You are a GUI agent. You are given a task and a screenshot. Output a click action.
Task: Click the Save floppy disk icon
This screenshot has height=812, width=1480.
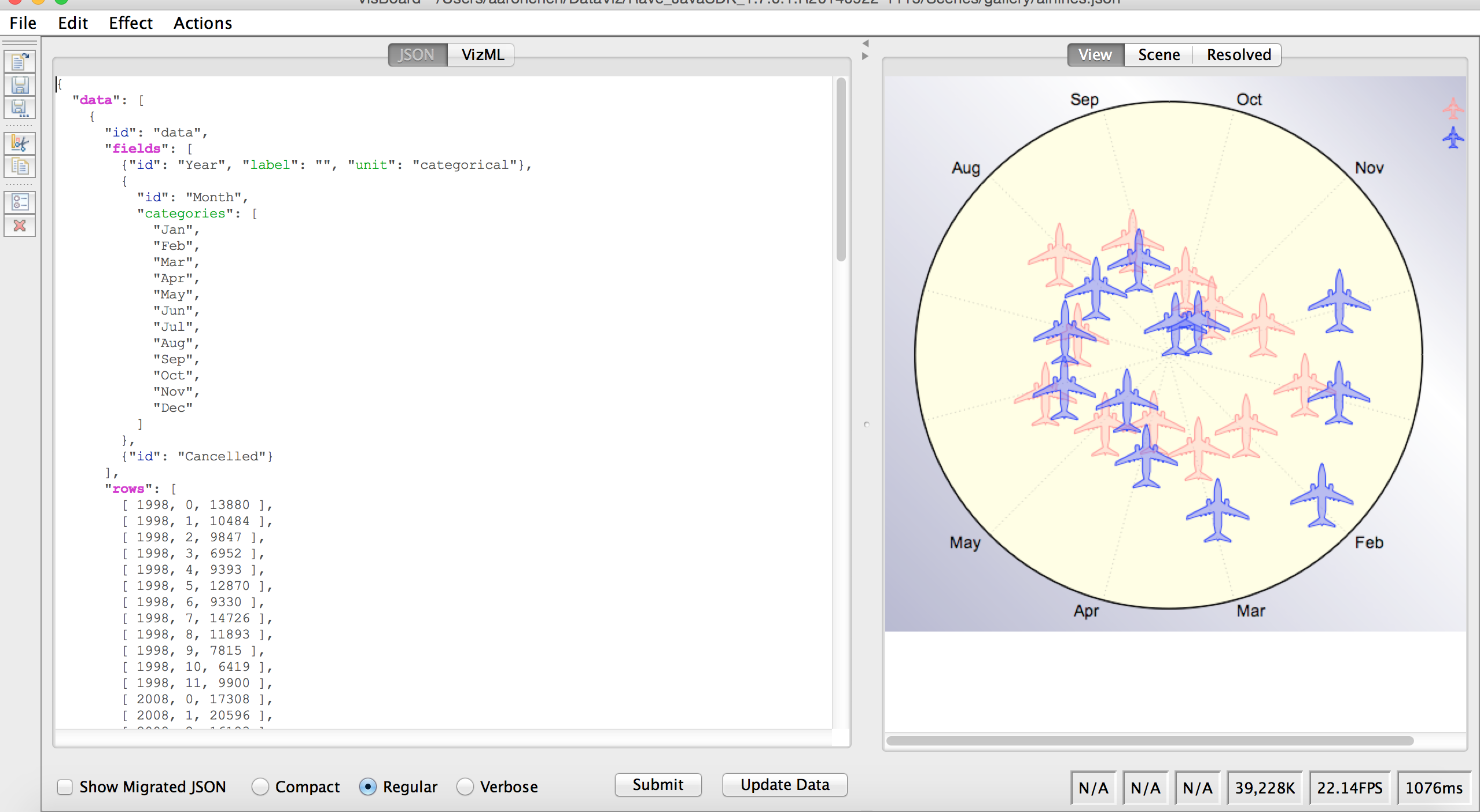coord(20,85)
